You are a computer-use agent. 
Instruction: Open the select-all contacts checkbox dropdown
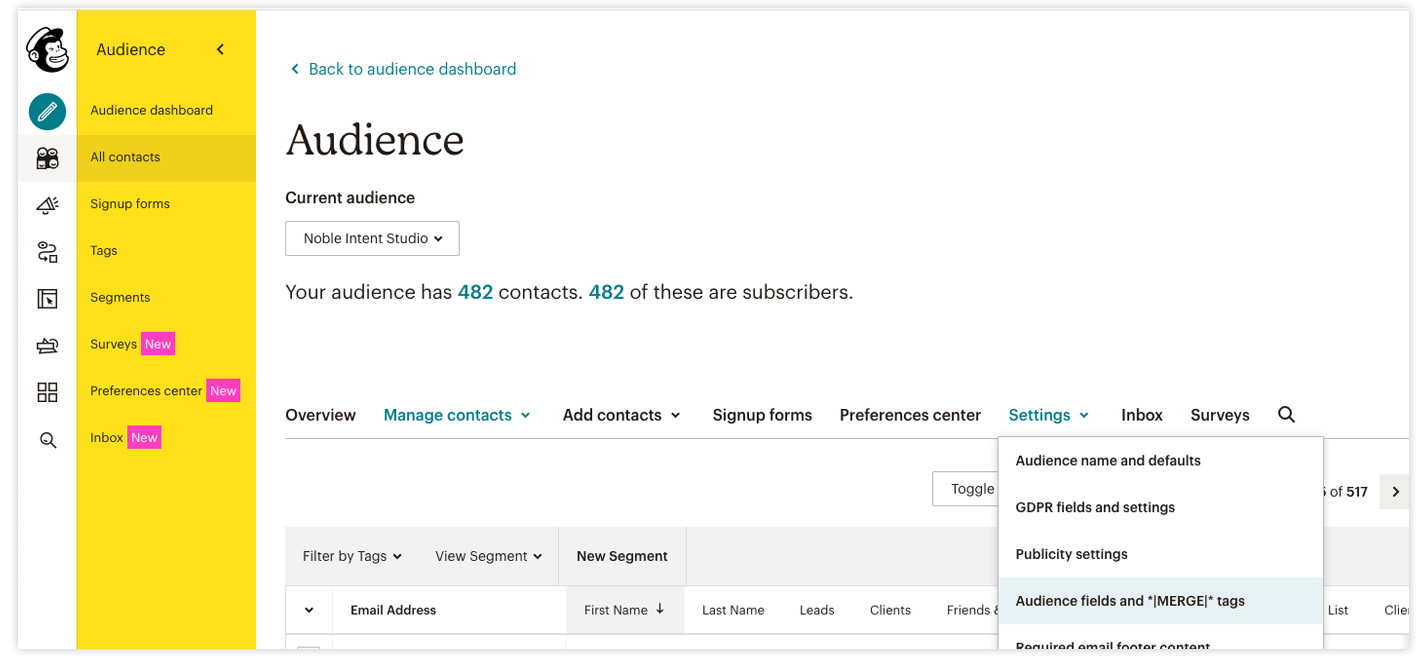pyautogui.click(x=309, y=610)
